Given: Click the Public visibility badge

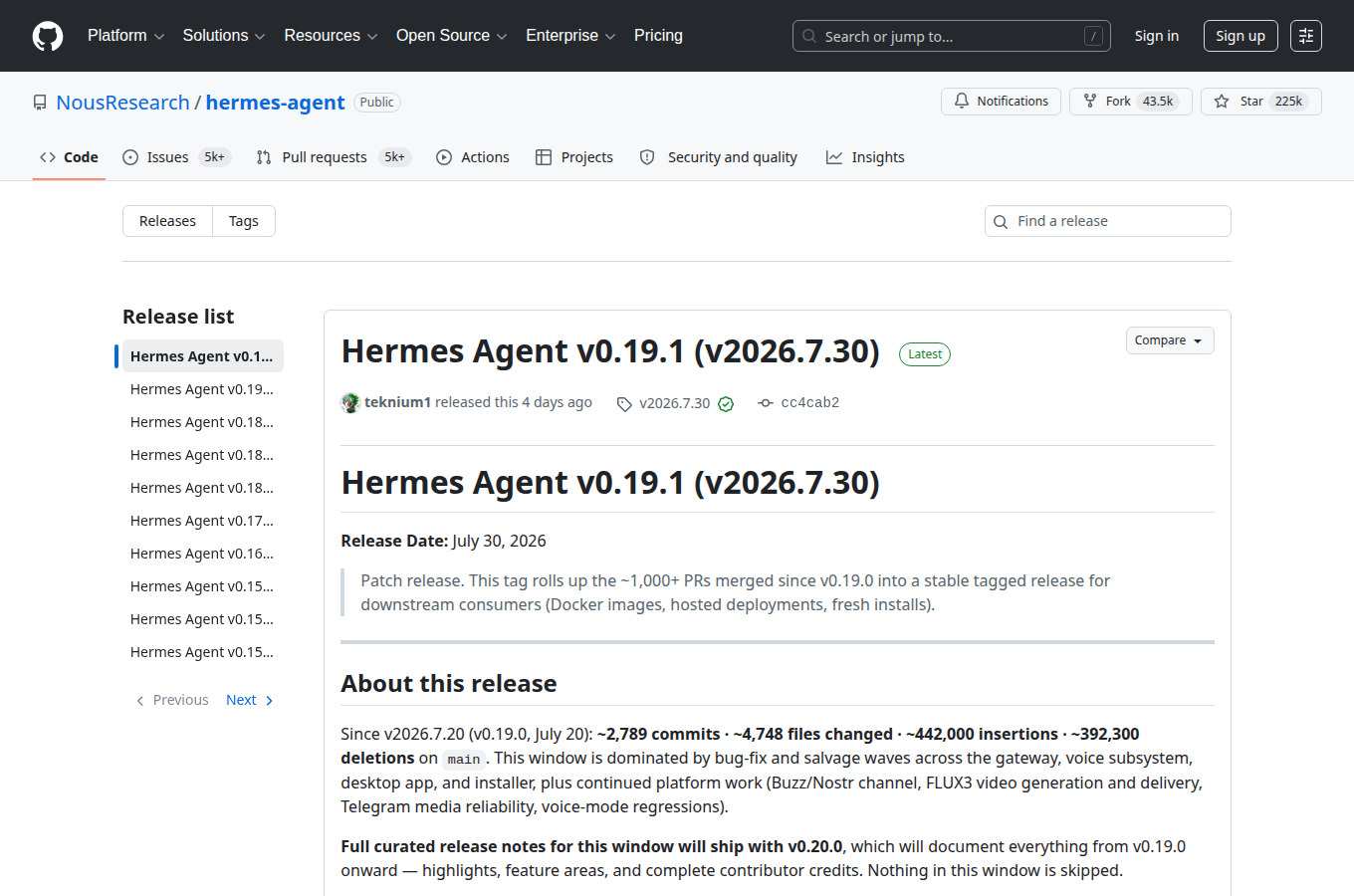Looking at the screenshot, I should pyautogui.click(x=377, y=103).
